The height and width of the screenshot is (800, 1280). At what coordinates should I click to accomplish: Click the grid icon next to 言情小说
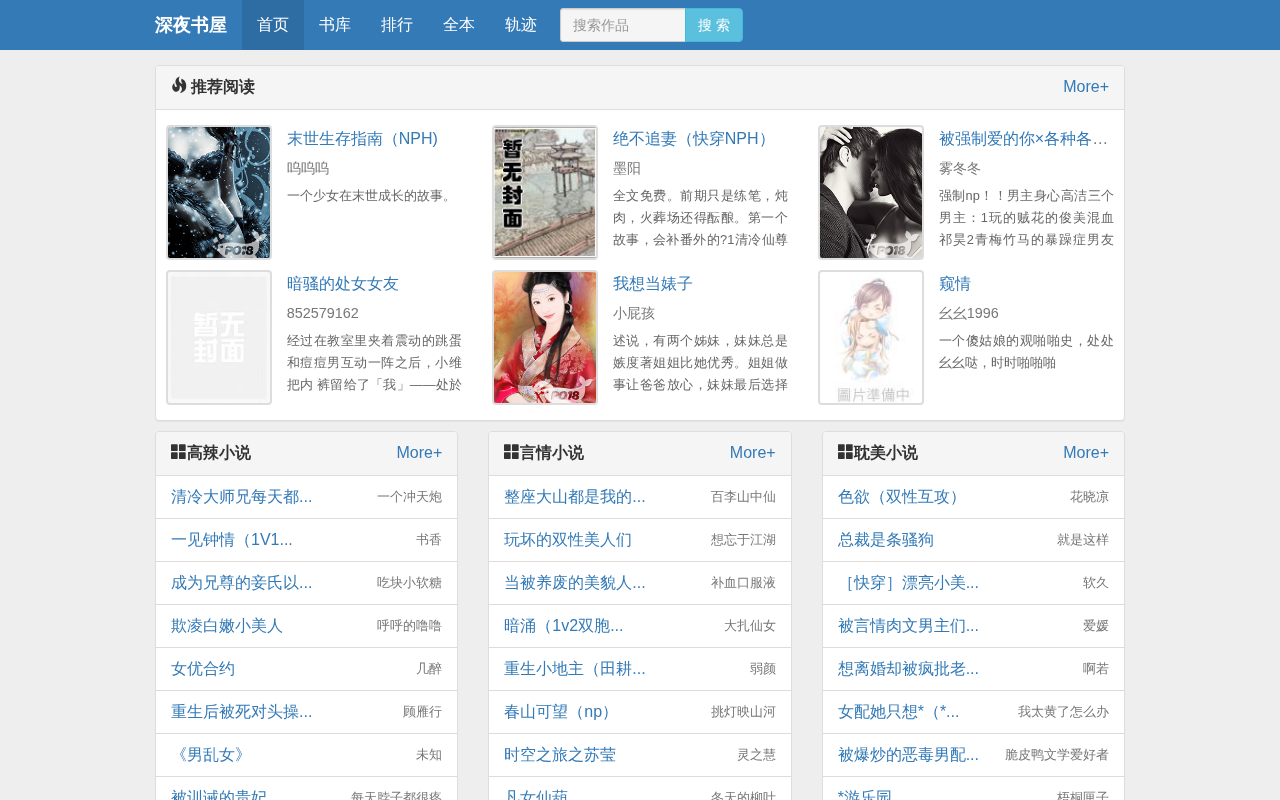point(511,452)
